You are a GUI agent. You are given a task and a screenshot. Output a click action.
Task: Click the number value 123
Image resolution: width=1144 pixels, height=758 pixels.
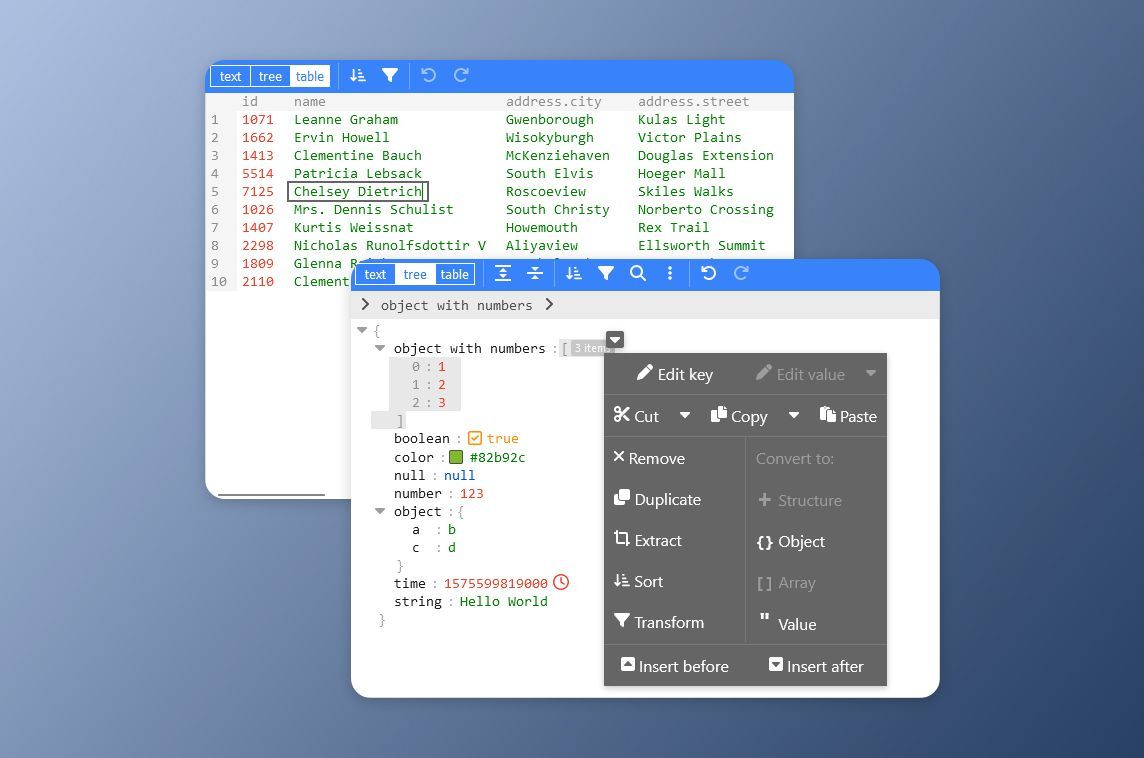(471, 493)
